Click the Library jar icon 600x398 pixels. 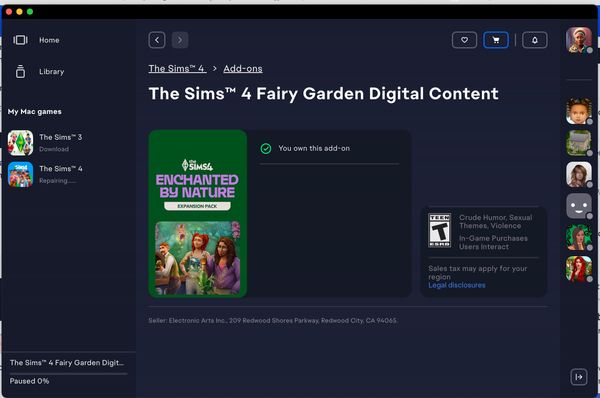(x=20, y=72)
